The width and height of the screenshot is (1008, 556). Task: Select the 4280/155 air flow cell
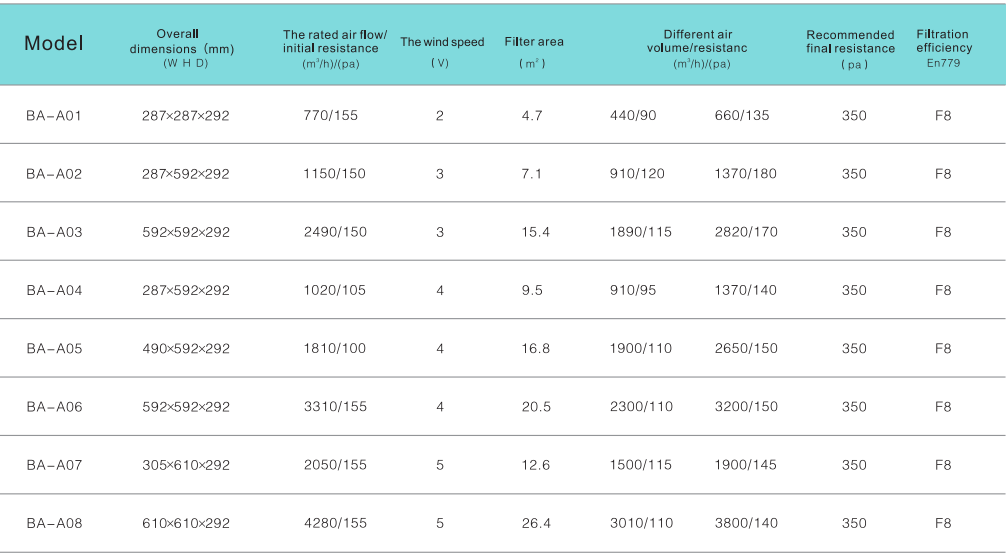335,523
